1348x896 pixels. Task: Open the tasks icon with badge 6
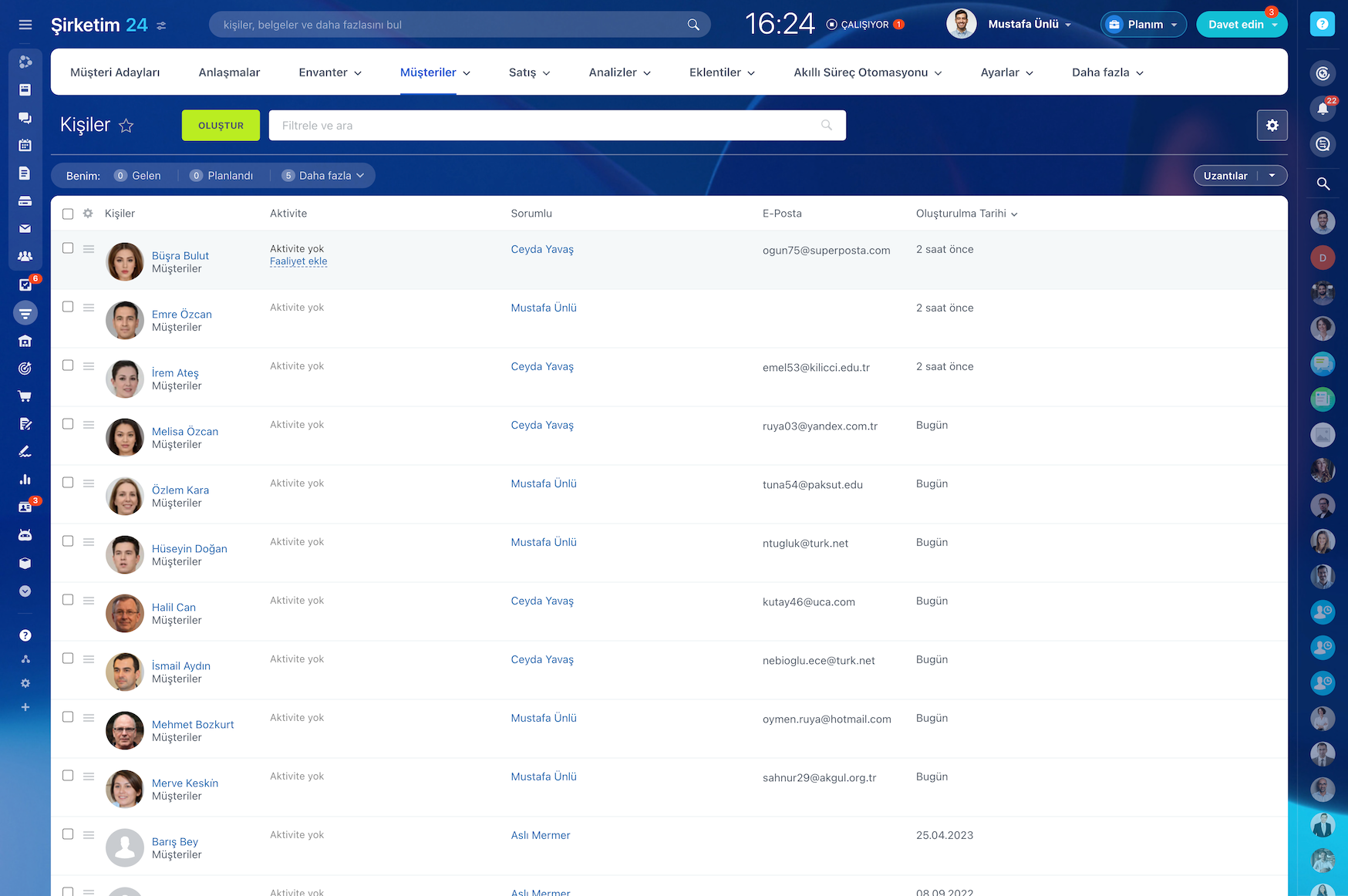click(x=25, y=285)
